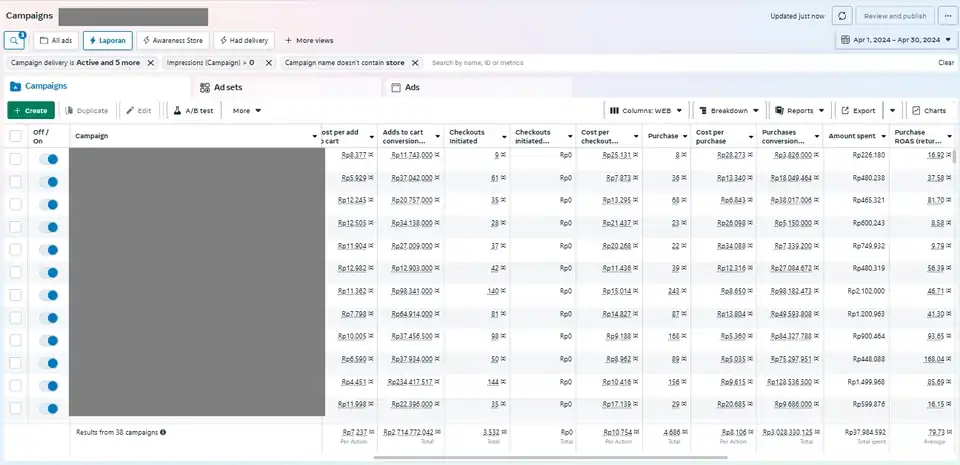Click the Rp234.417.517 adds to cart value
Screen dimensions: 960x465
(x=410, y=382)
